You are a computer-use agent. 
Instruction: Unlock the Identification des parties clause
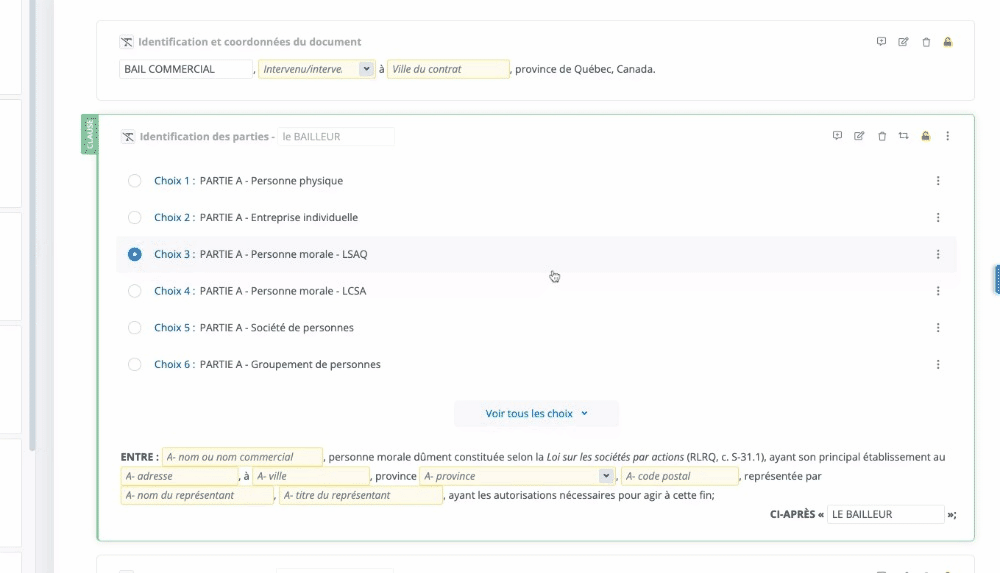pos(926,136)
